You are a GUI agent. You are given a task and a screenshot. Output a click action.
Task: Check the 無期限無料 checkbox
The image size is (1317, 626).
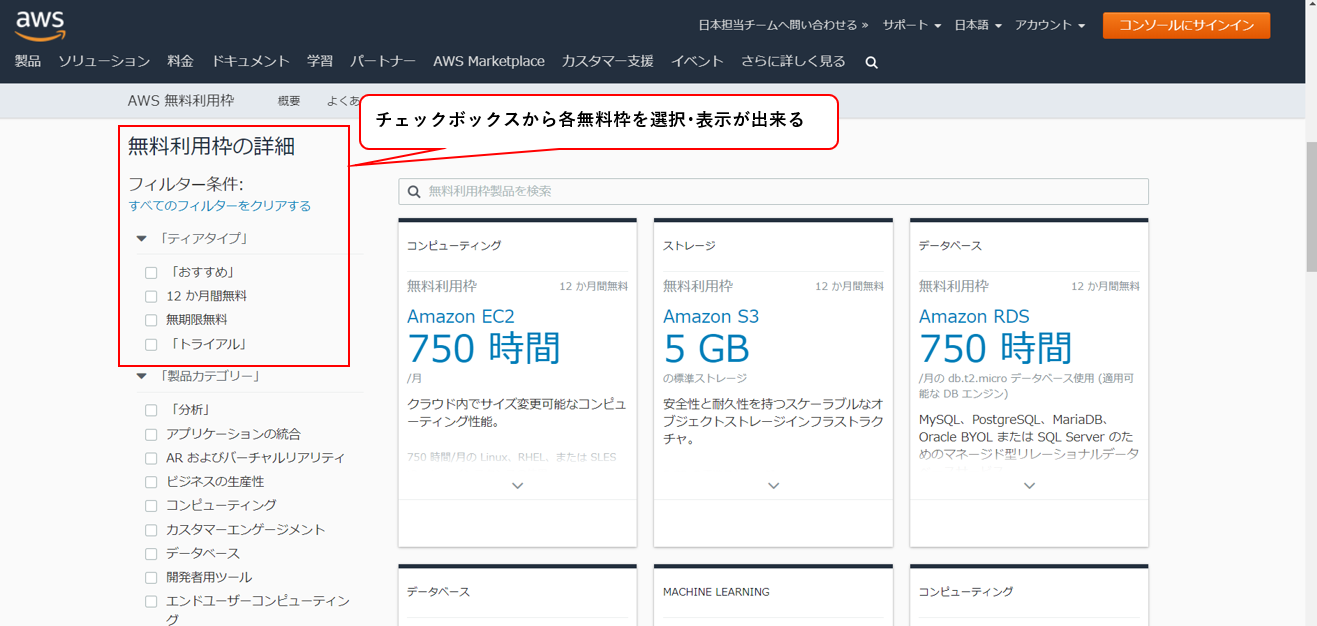pyautogui.click(x=151, y=320)
